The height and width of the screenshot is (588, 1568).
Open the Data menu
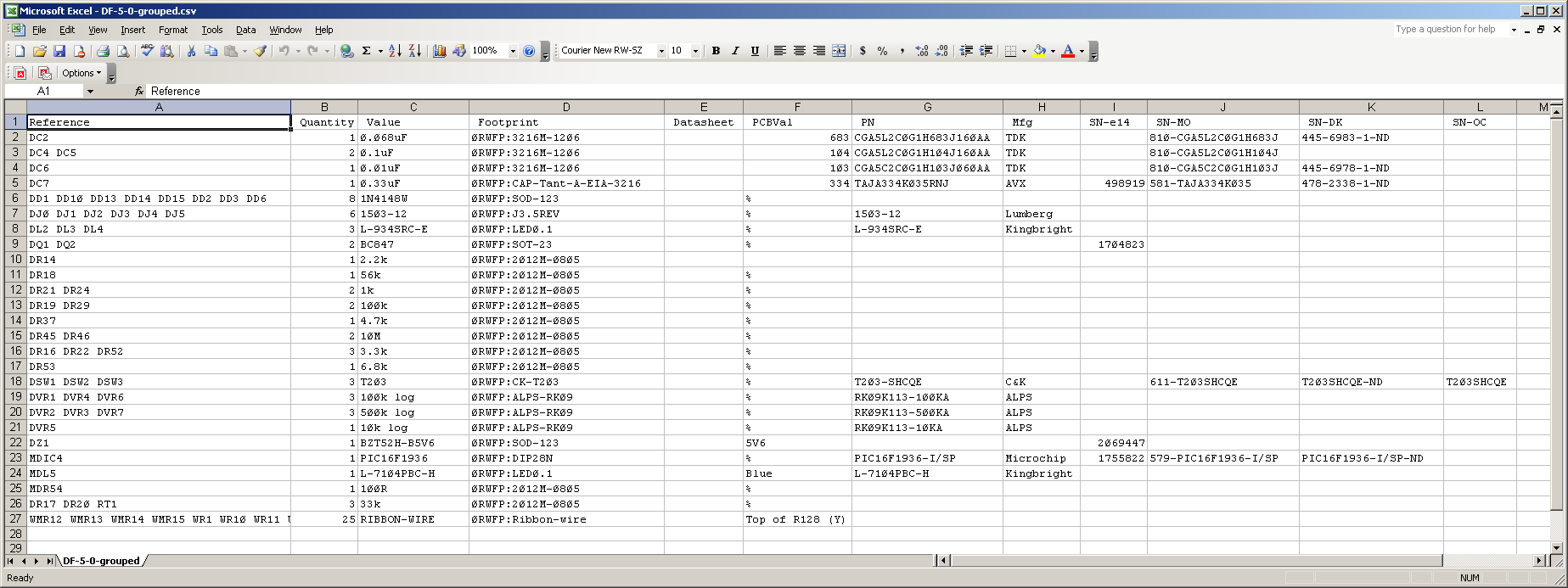246,30
